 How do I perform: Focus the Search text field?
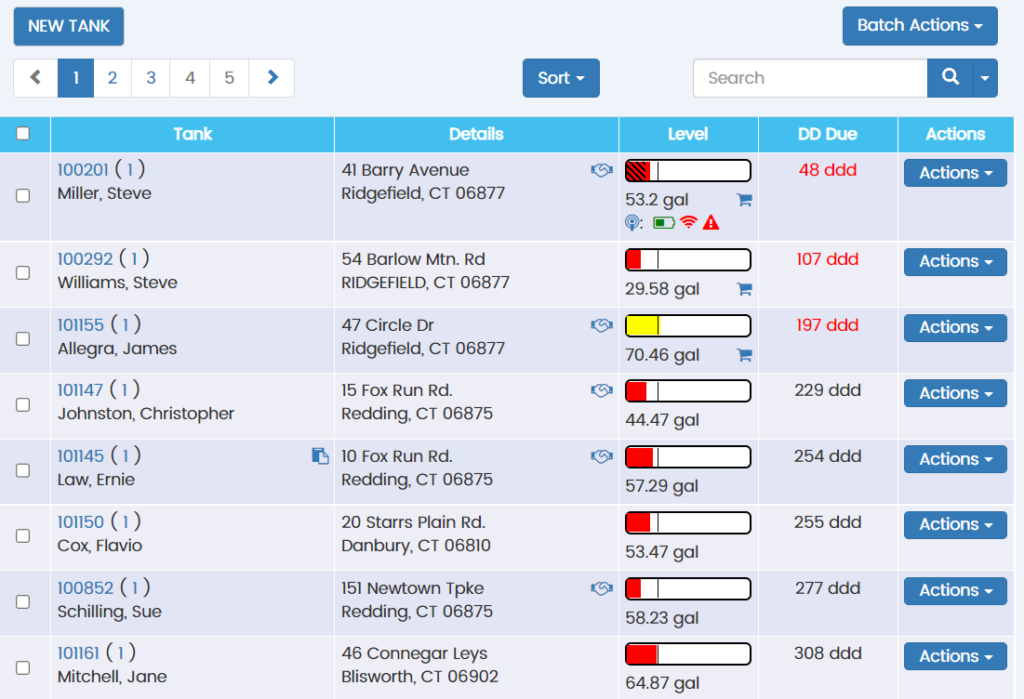(x=810, y=78)
